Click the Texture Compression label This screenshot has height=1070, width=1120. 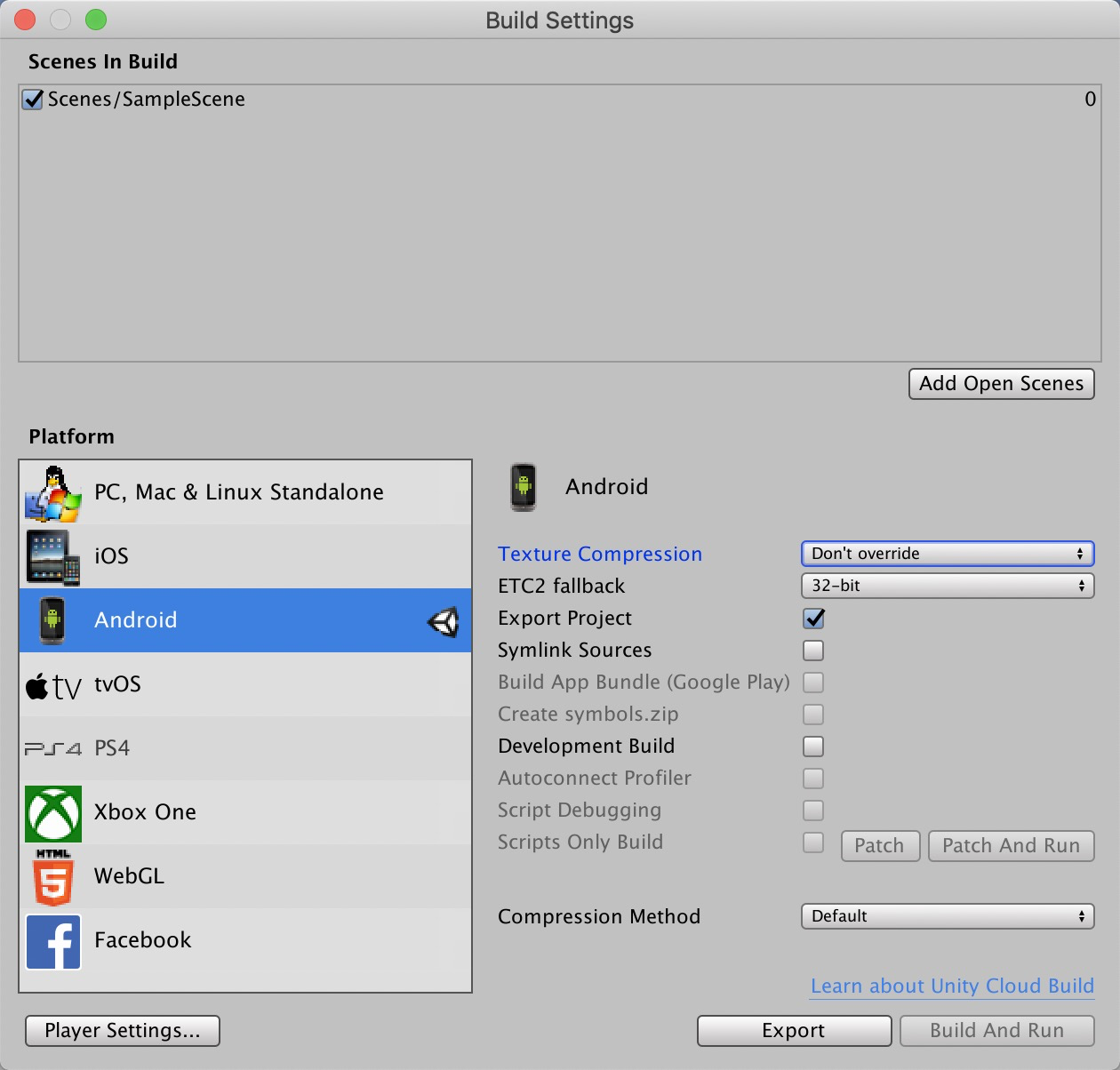pyautogui.click(x=600, y=555)
